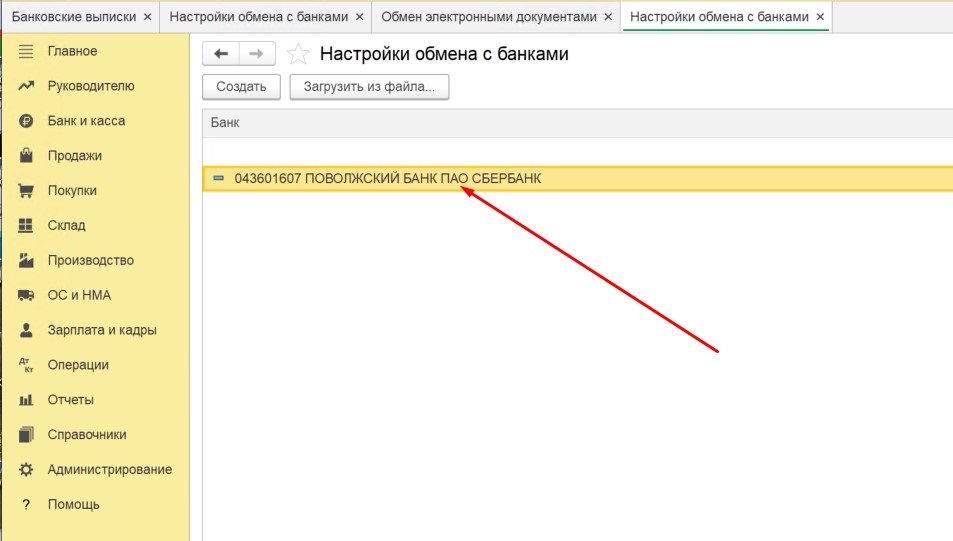The height and width of the screenshot is (541, 953).
Task: Close the Обмен электронными документами tab
Action: coord(608,17)
